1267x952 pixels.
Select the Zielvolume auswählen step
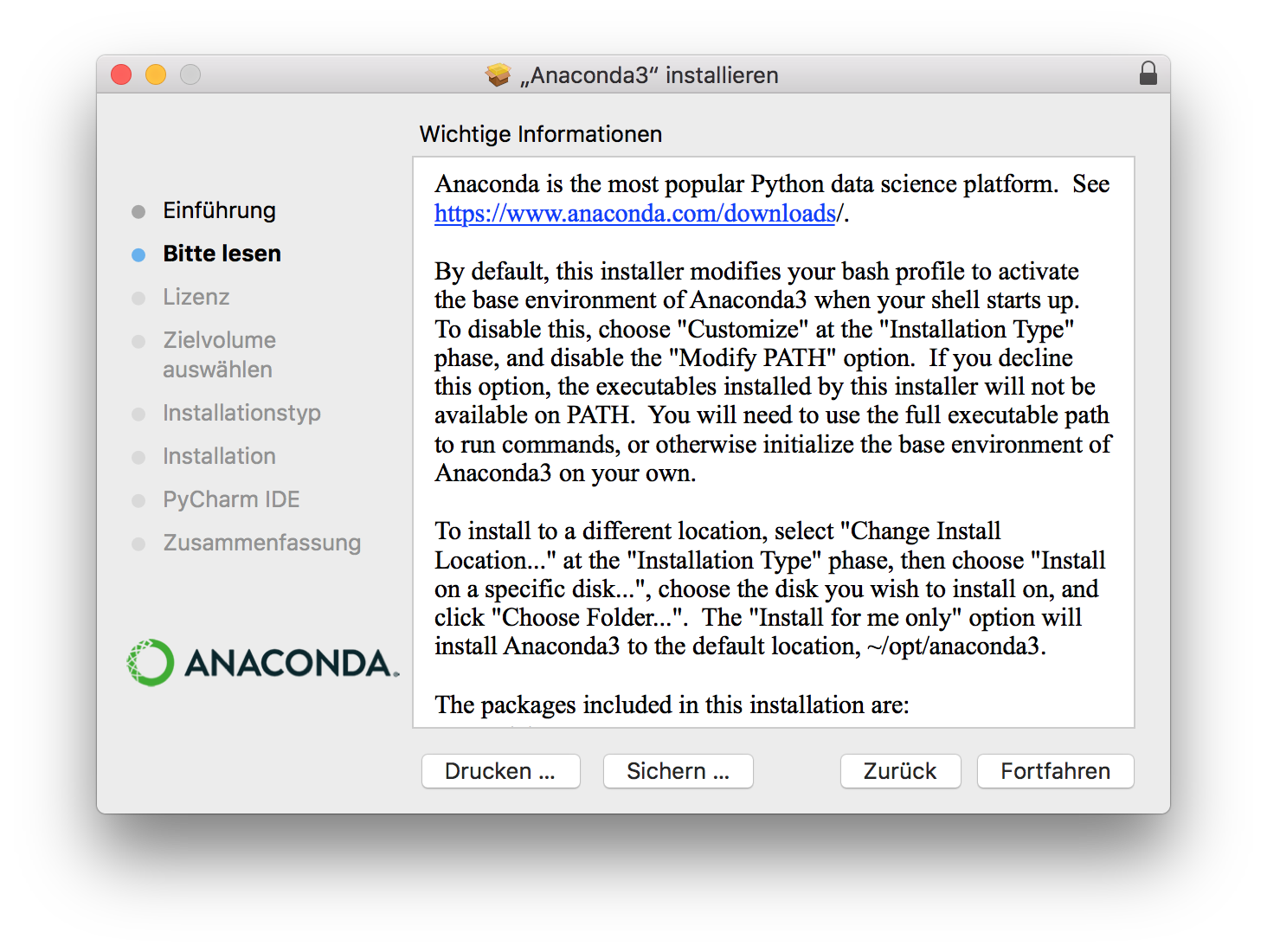point(220,355)
